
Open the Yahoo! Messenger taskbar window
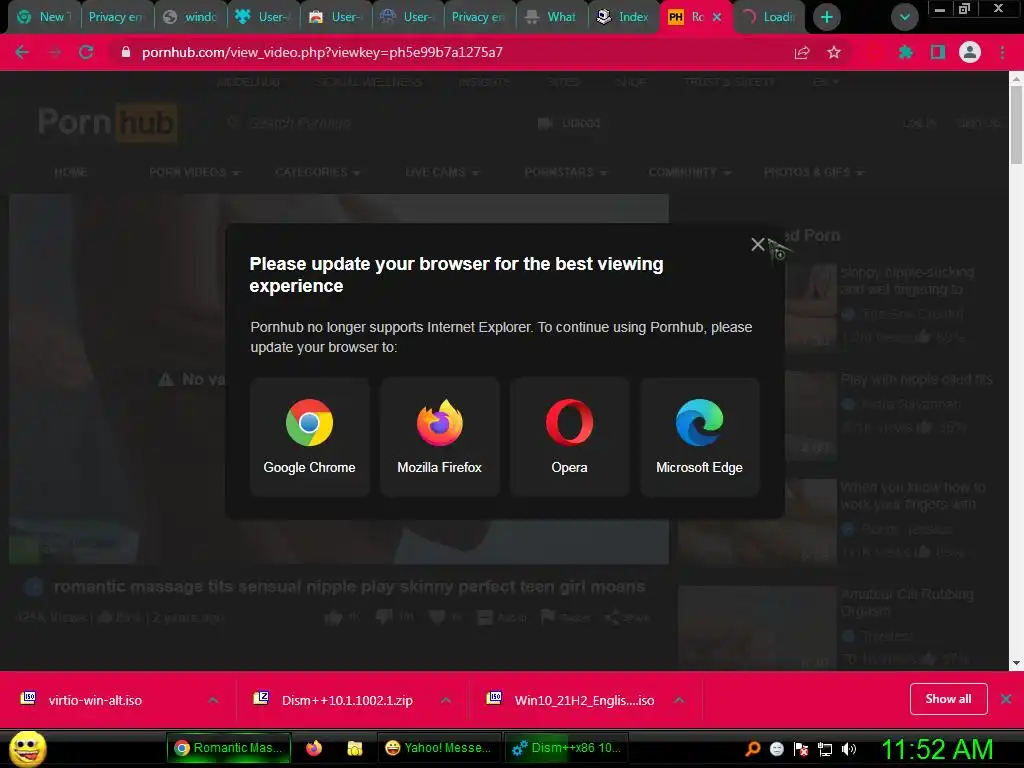[438, 748]
